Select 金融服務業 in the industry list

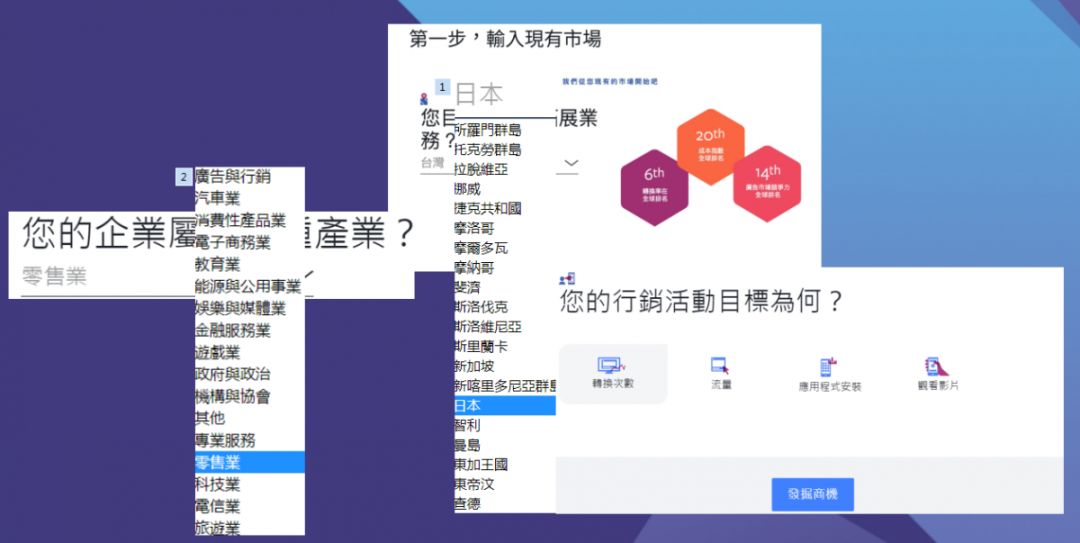click(x=233, y=331)
